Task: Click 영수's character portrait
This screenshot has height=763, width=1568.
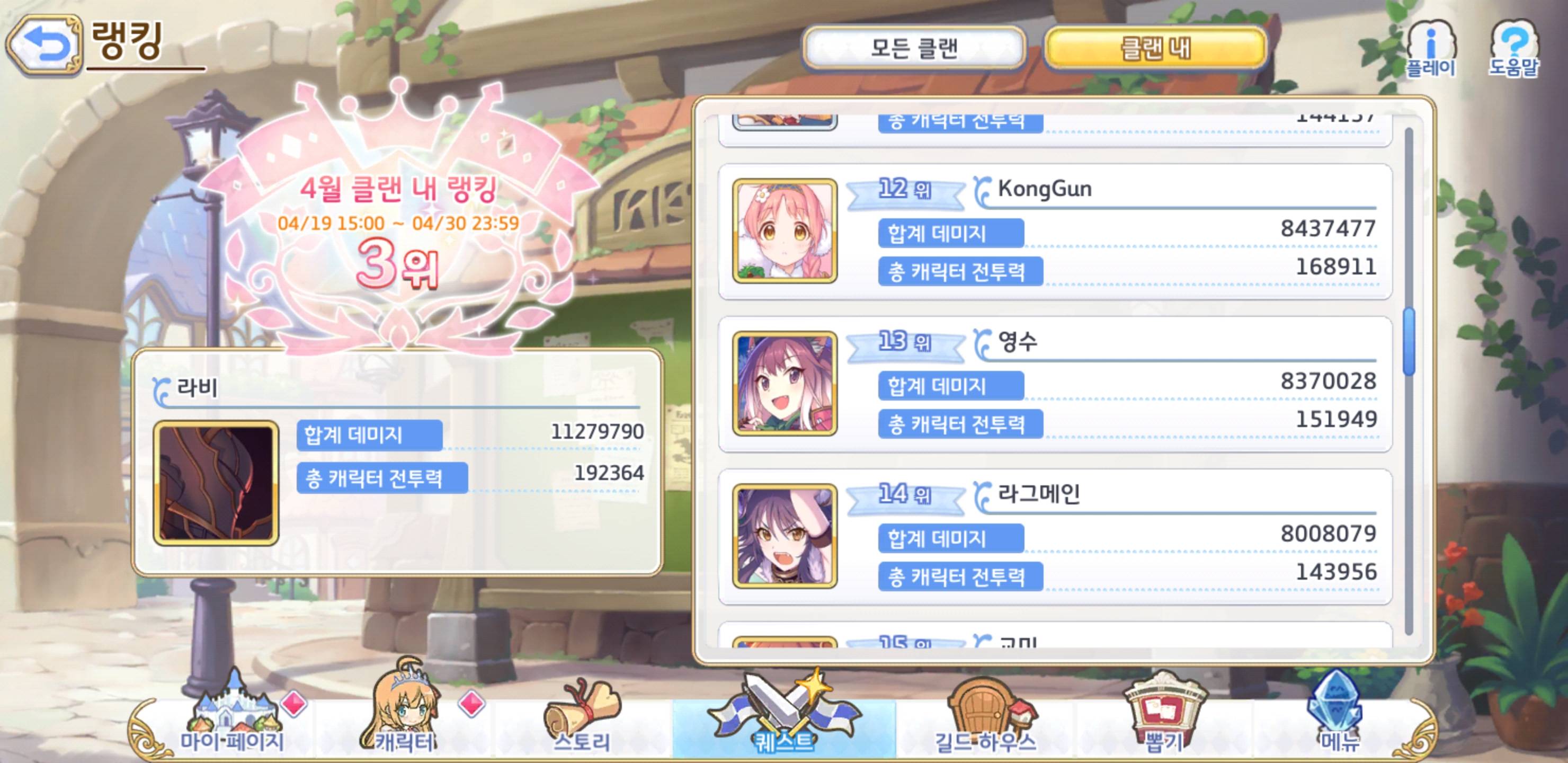Action: (x=785, y=384)
